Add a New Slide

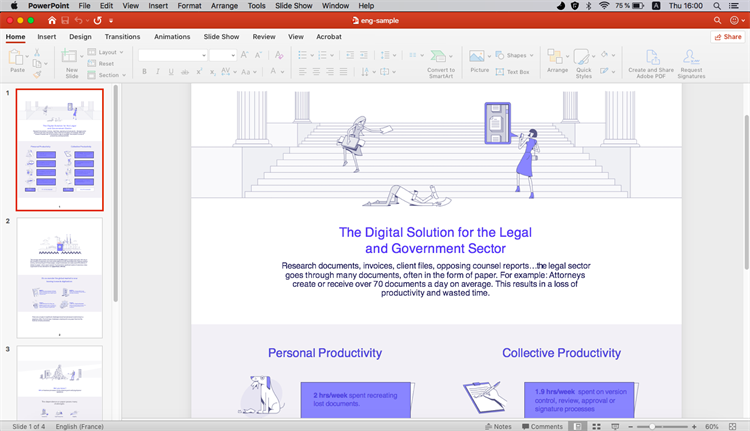[69, 63]
